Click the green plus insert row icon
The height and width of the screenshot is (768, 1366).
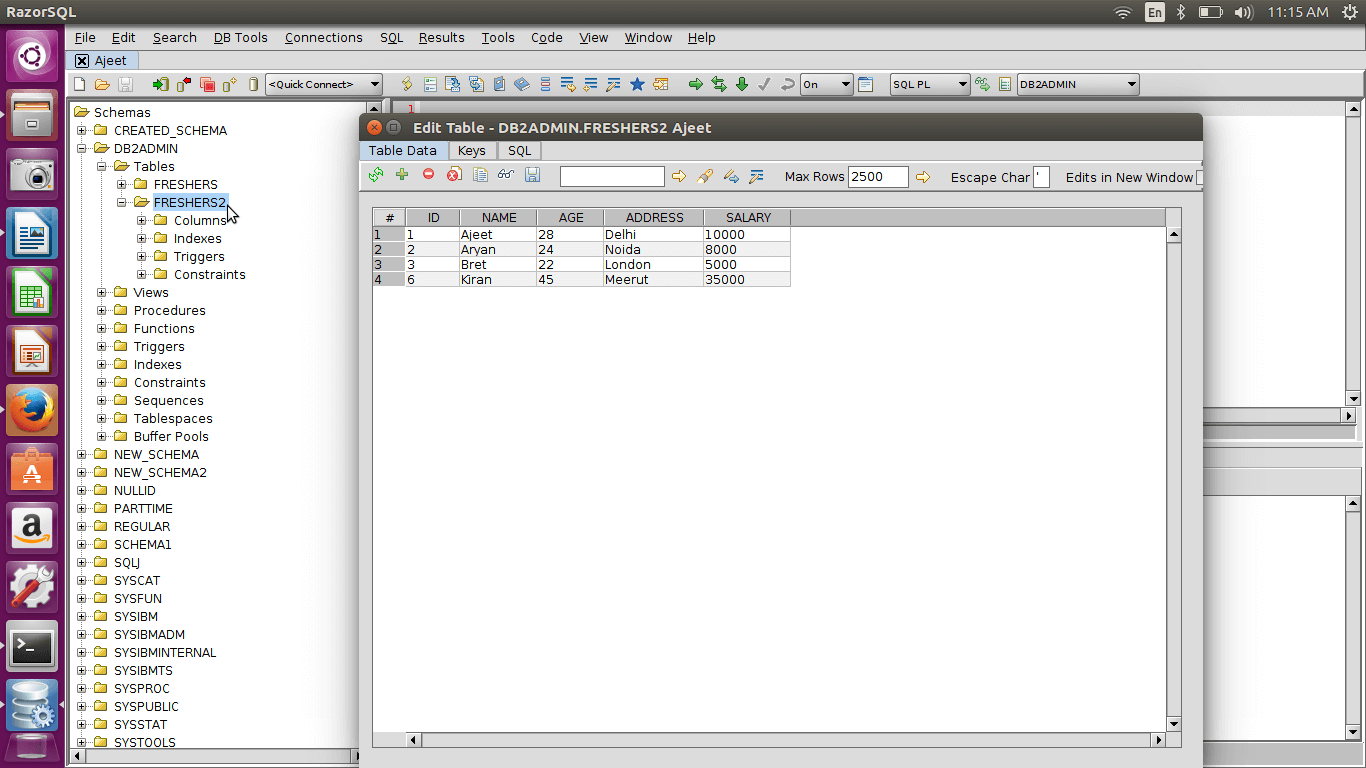[x=402, y=175]
